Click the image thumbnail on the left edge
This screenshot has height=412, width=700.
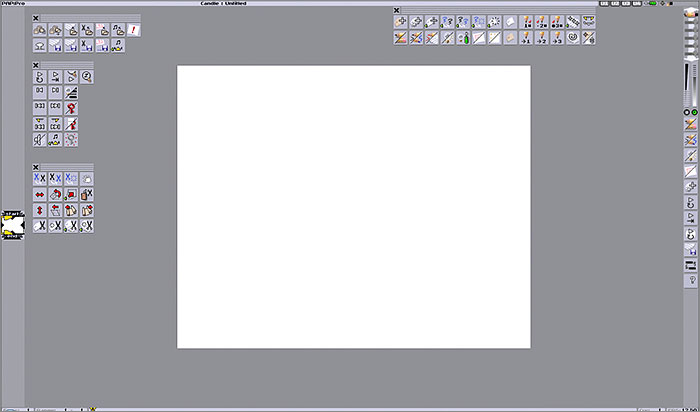[x=12, y=225]
